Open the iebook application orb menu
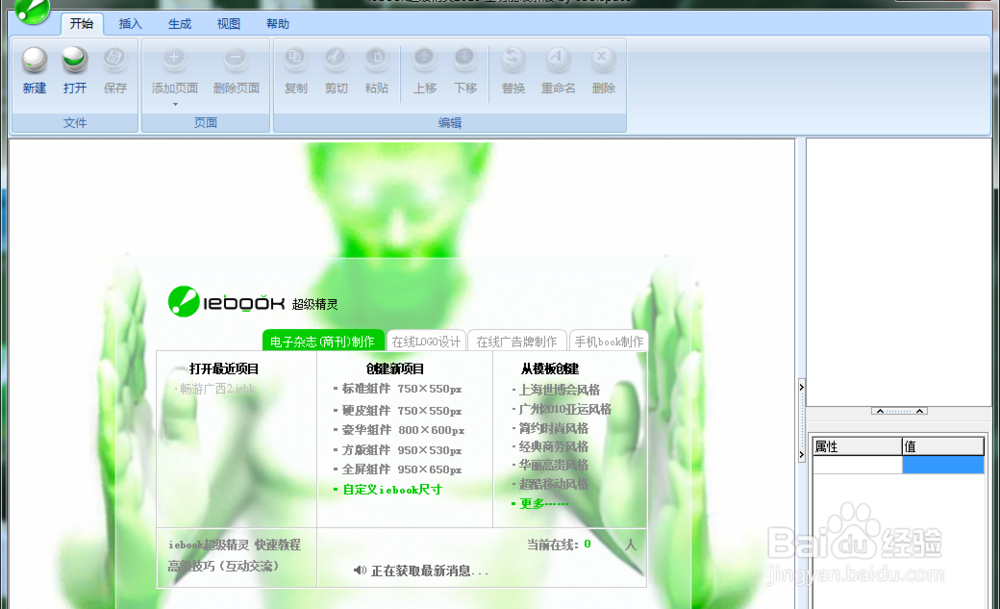This screenshot has width=1000, height=609. click(32, 10)
